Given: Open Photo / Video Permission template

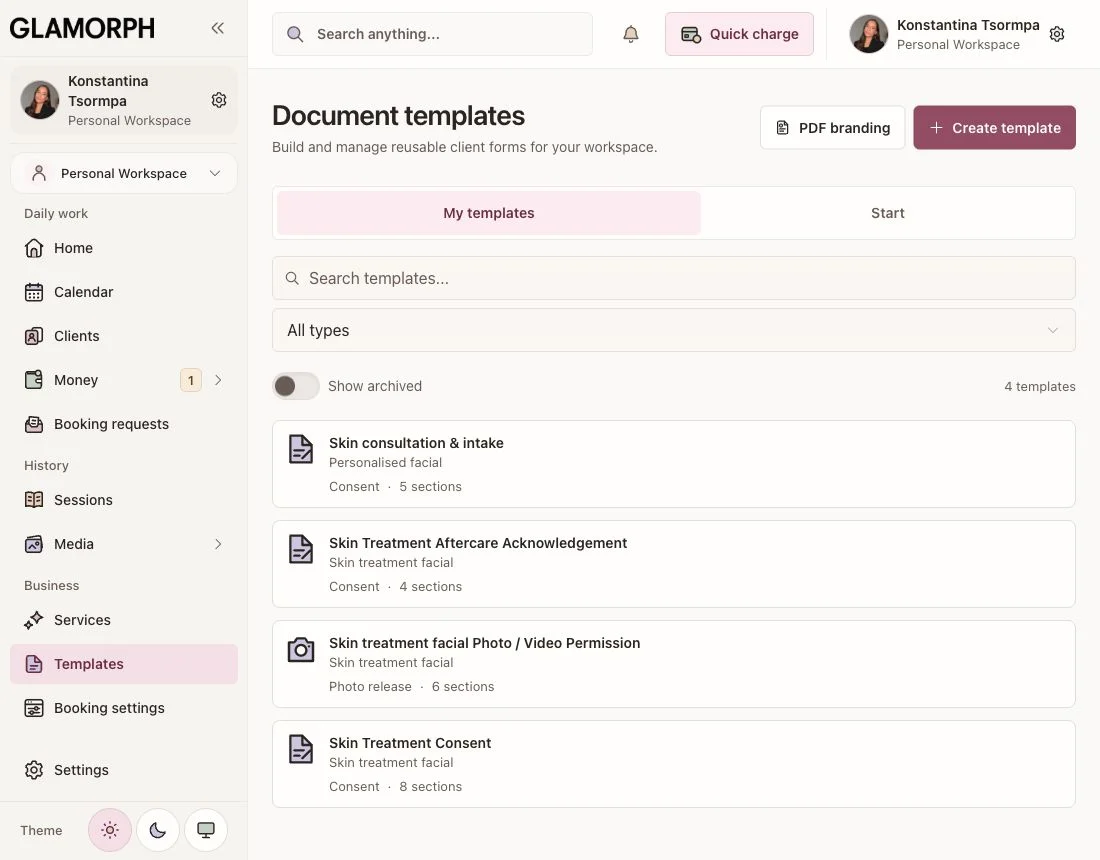Looking at the screenshot, I should (x=673, y=664).
